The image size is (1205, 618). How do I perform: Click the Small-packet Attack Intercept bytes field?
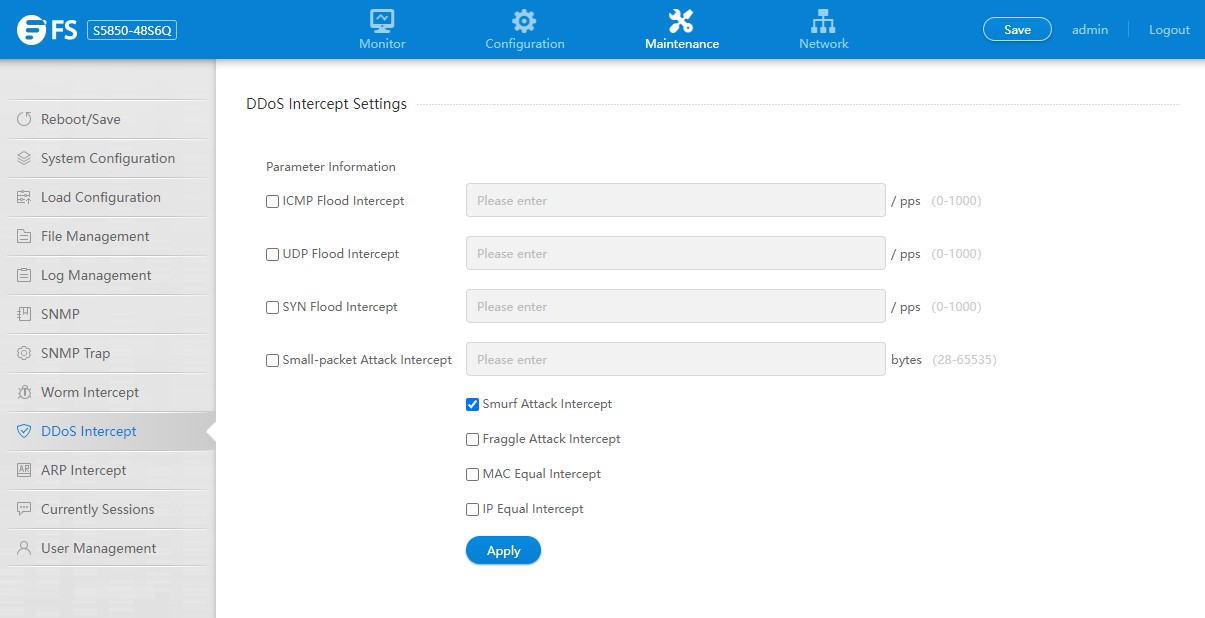click(675, 360)
